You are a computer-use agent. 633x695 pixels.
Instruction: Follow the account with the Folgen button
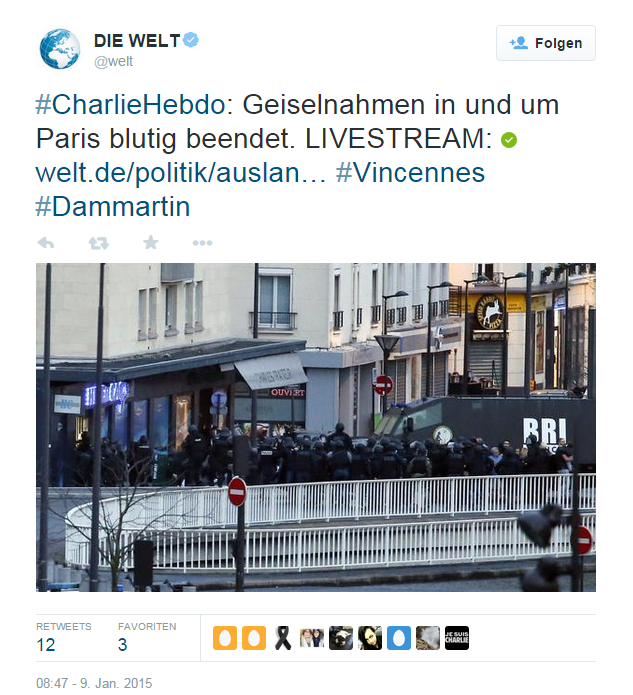click(x=546, y=43)
